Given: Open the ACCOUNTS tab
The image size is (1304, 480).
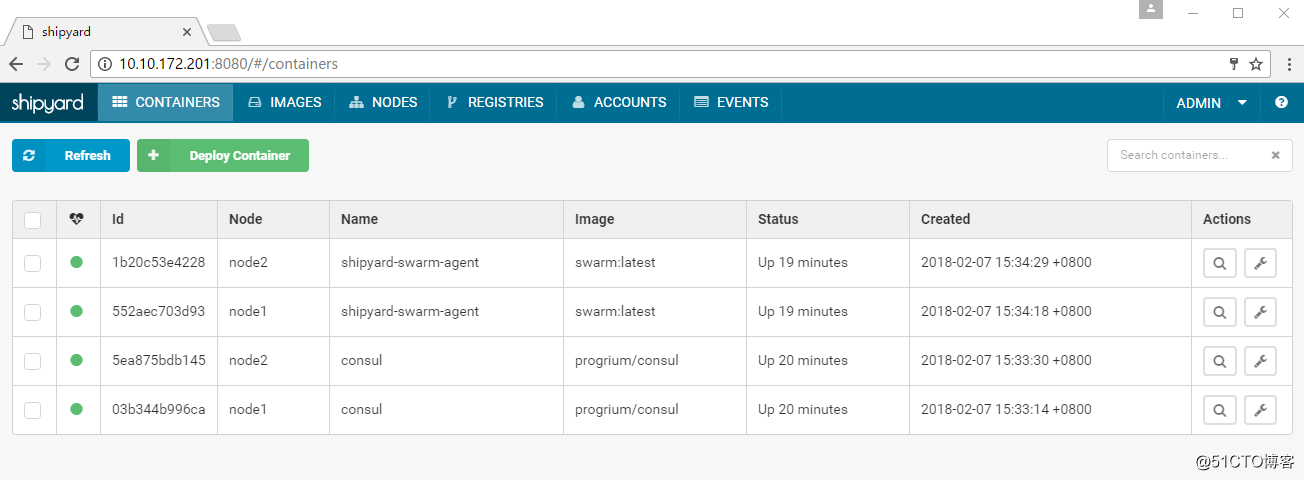Looking at the screenshot, I should coord(618,102).
